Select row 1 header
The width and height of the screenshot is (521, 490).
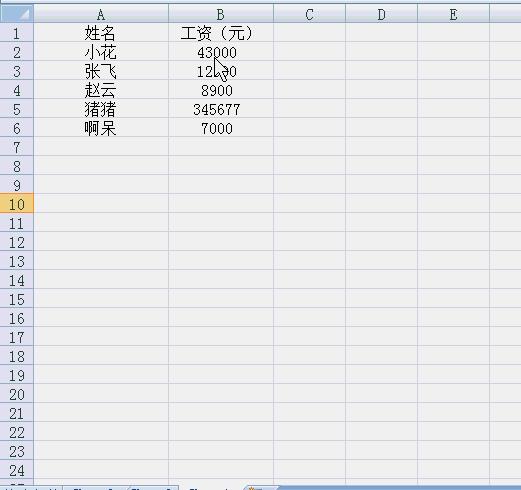[17, 32]
